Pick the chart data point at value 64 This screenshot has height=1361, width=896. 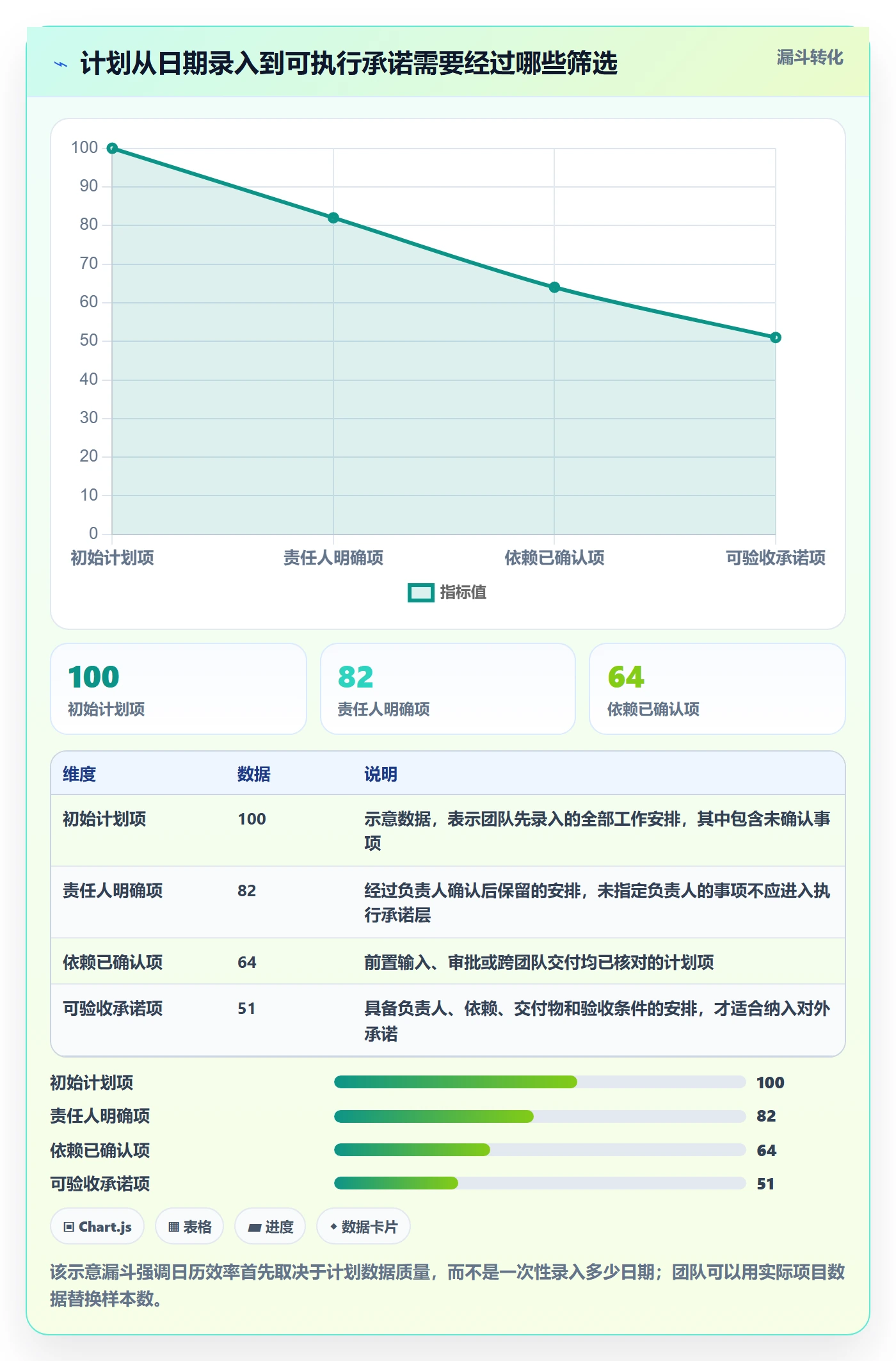554,287
